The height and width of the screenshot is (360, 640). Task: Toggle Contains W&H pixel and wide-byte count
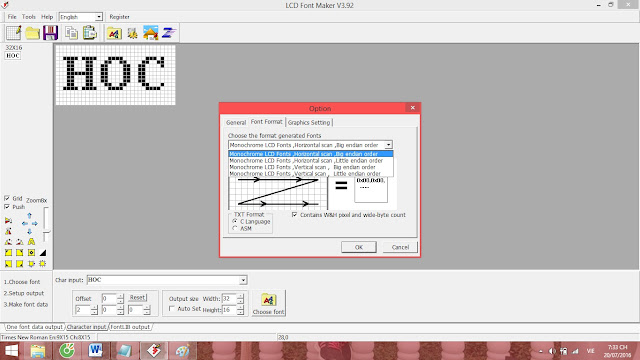click(x=294, y=215)
